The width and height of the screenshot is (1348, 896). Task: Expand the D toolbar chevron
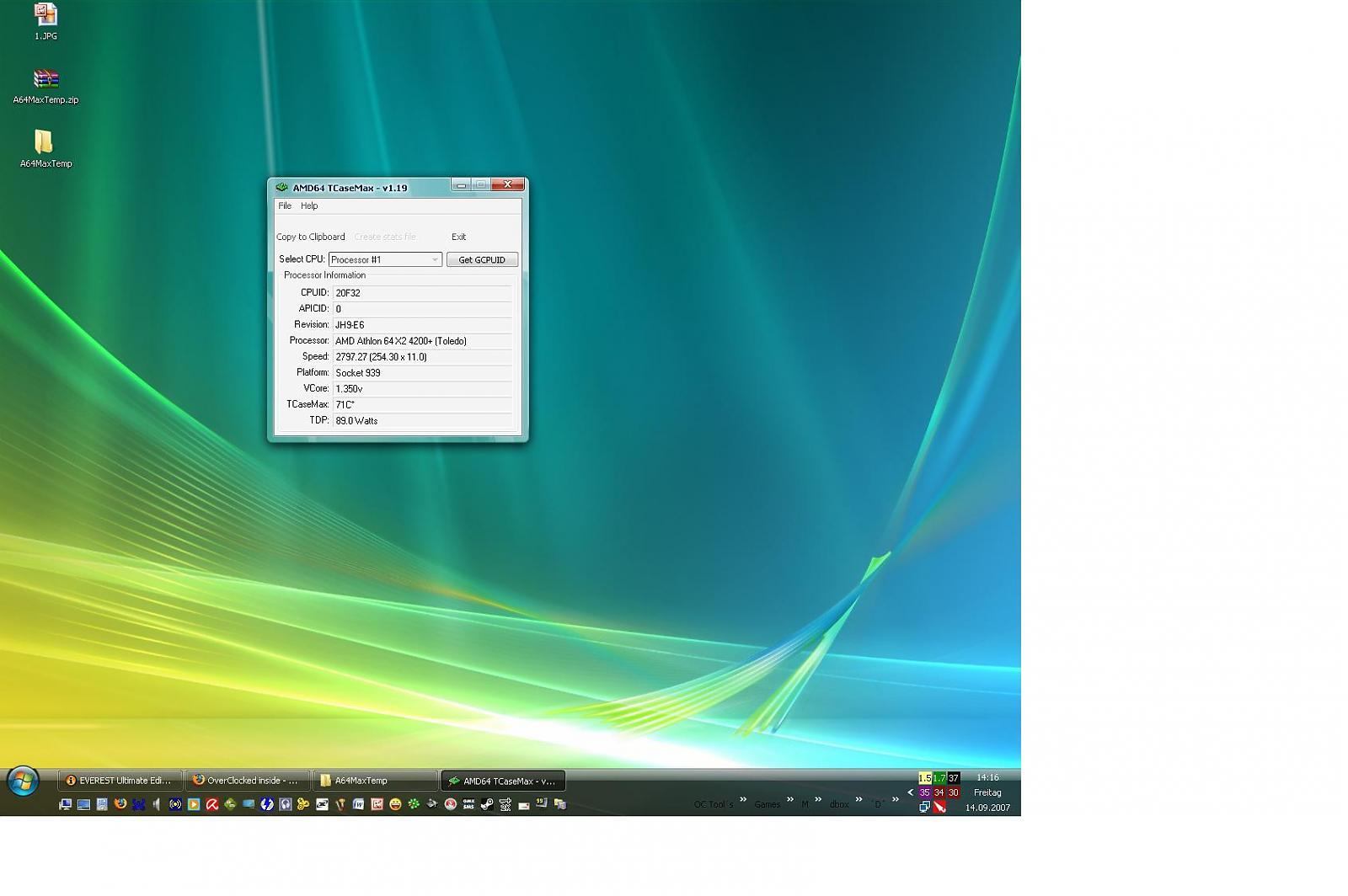[x=896, y=799]
